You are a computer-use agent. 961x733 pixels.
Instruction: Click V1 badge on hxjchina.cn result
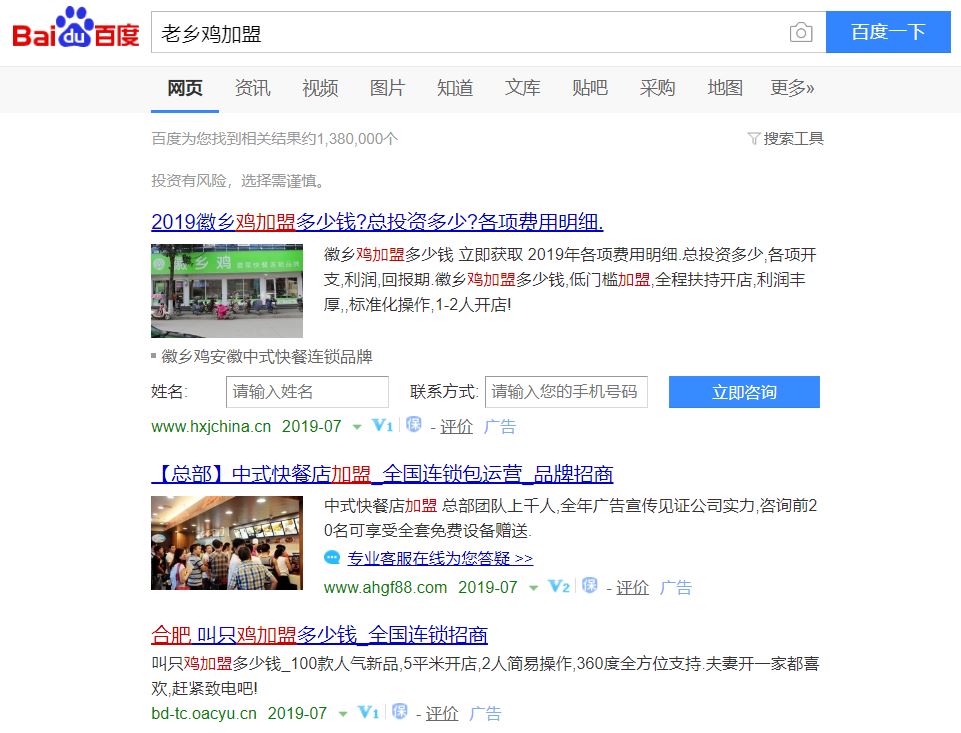click(x=382, y=425)
